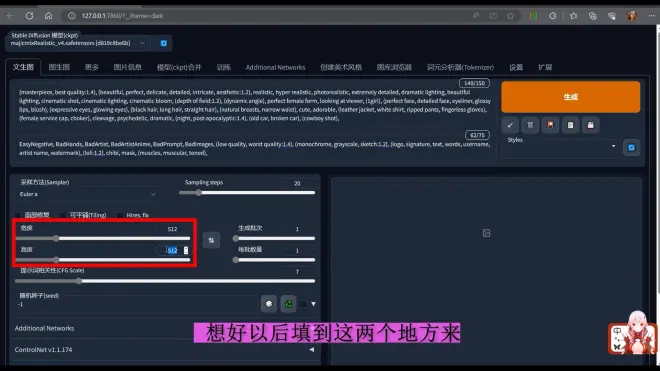Open browser collections
Screen dimensions: 660x371
click(x=593, y=16)
